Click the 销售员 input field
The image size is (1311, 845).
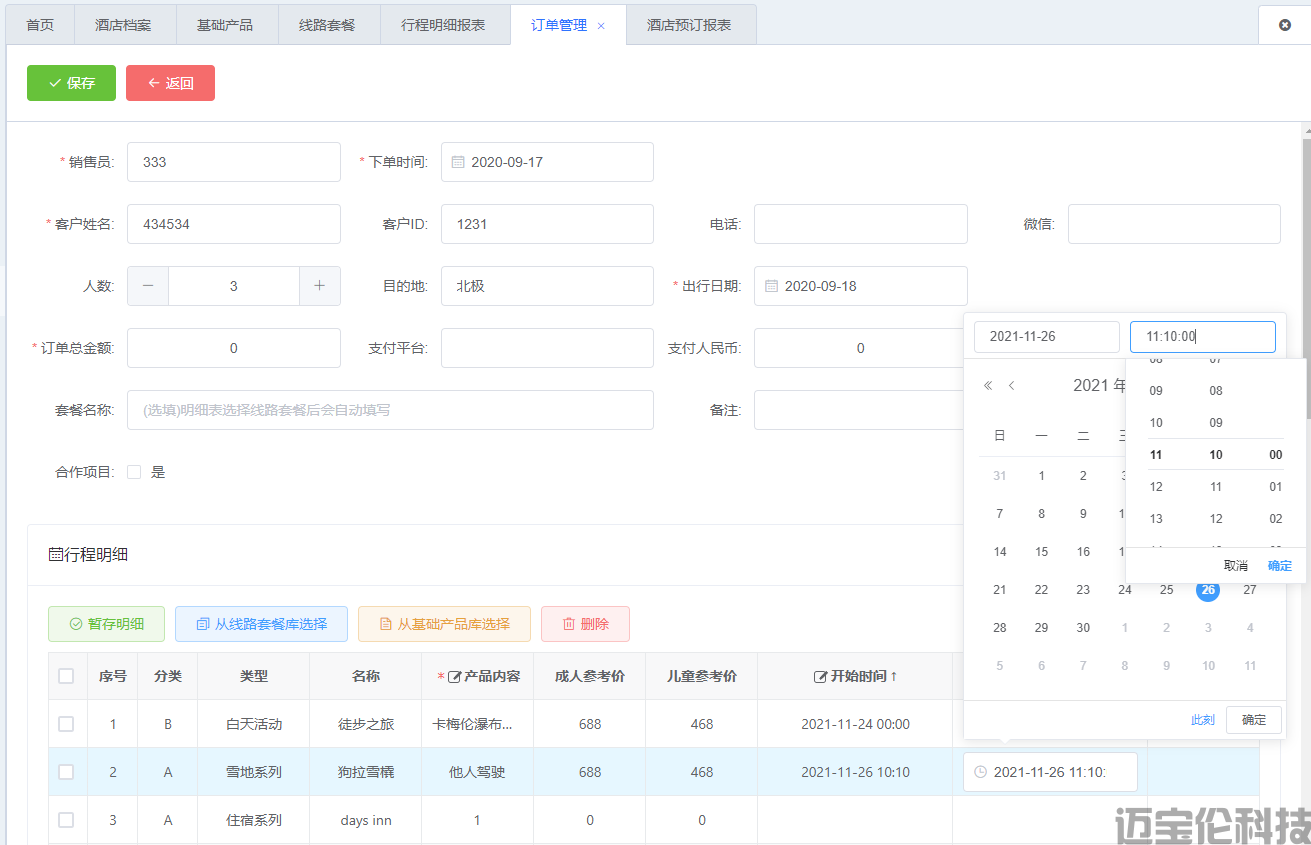234,162
